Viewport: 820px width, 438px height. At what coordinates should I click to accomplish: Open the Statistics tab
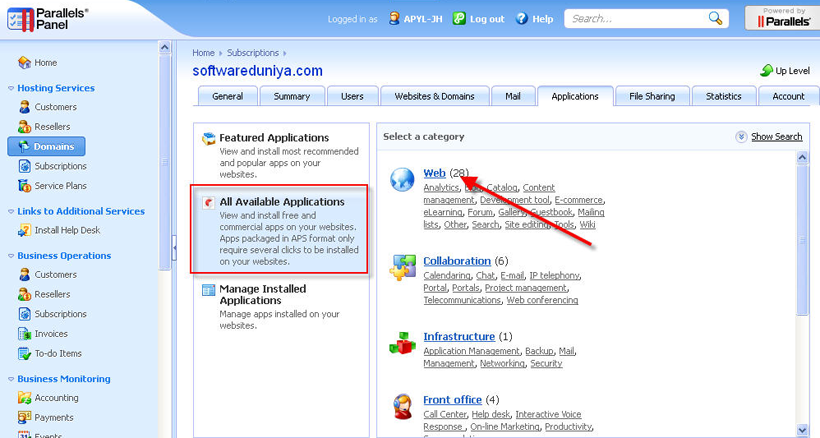click(x=723, y=96)
